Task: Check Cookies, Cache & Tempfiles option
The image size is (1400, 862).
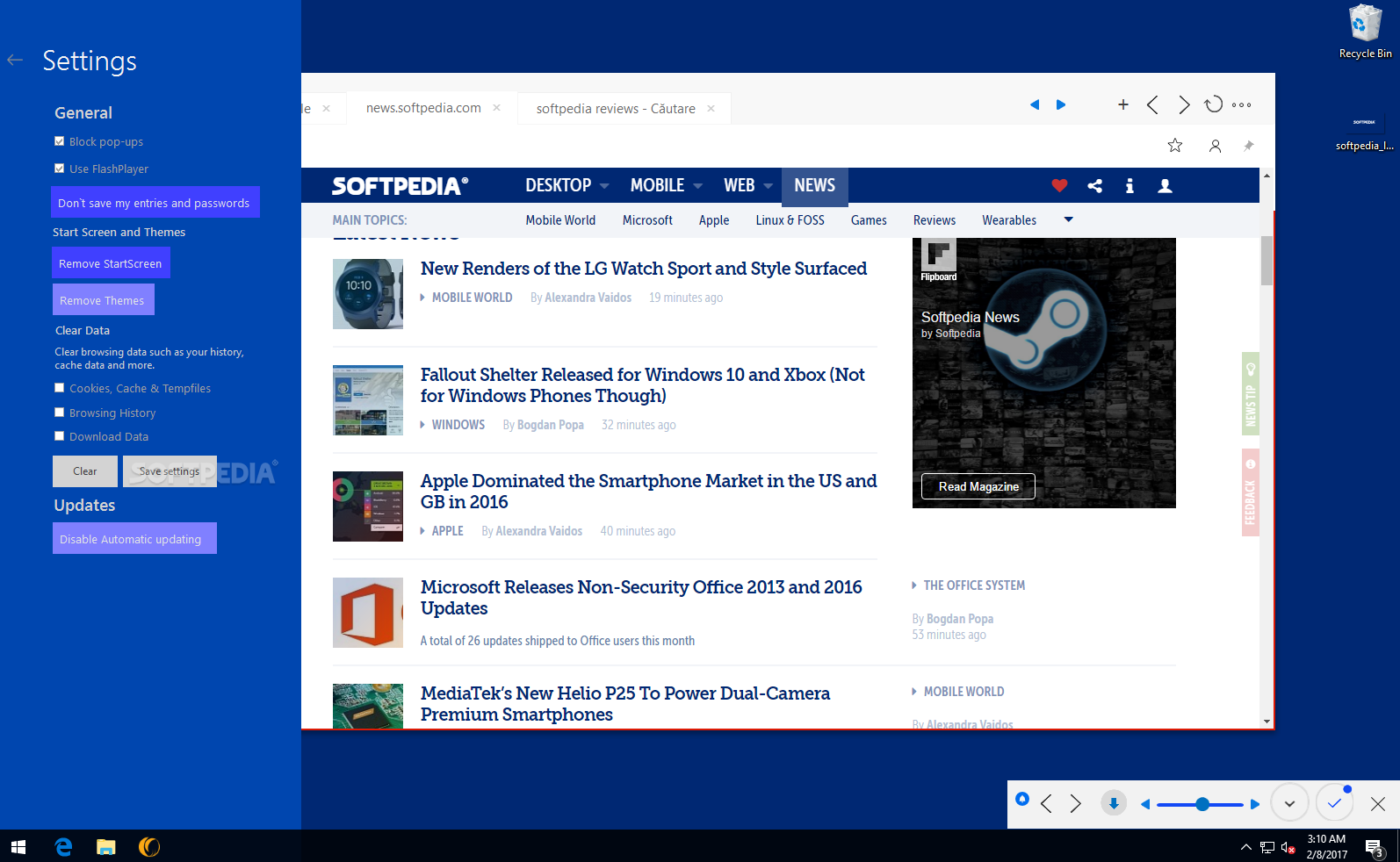Action: [59, 387]
